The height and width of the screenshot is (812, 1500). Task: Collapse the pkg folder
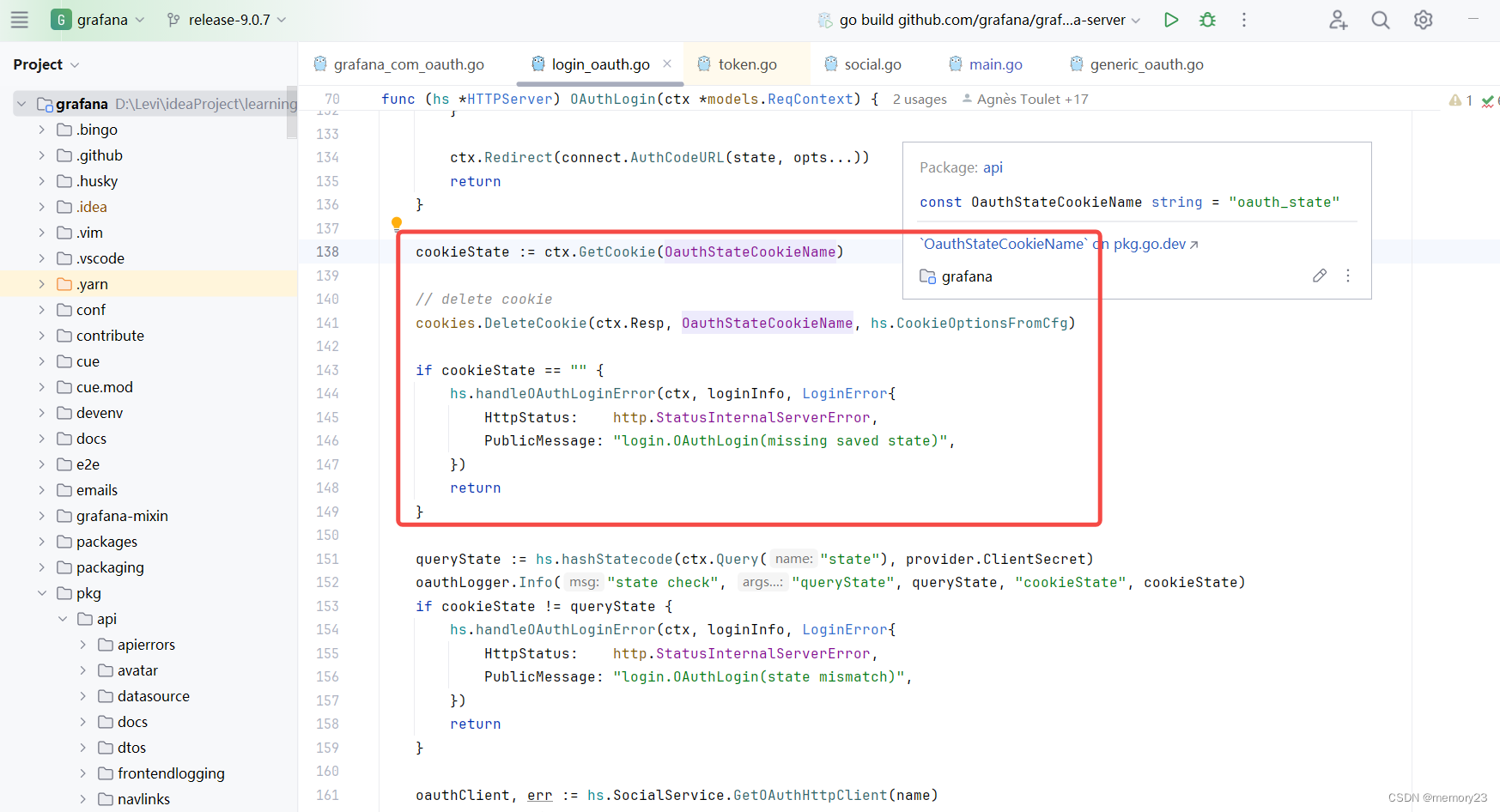coord(41,593)
